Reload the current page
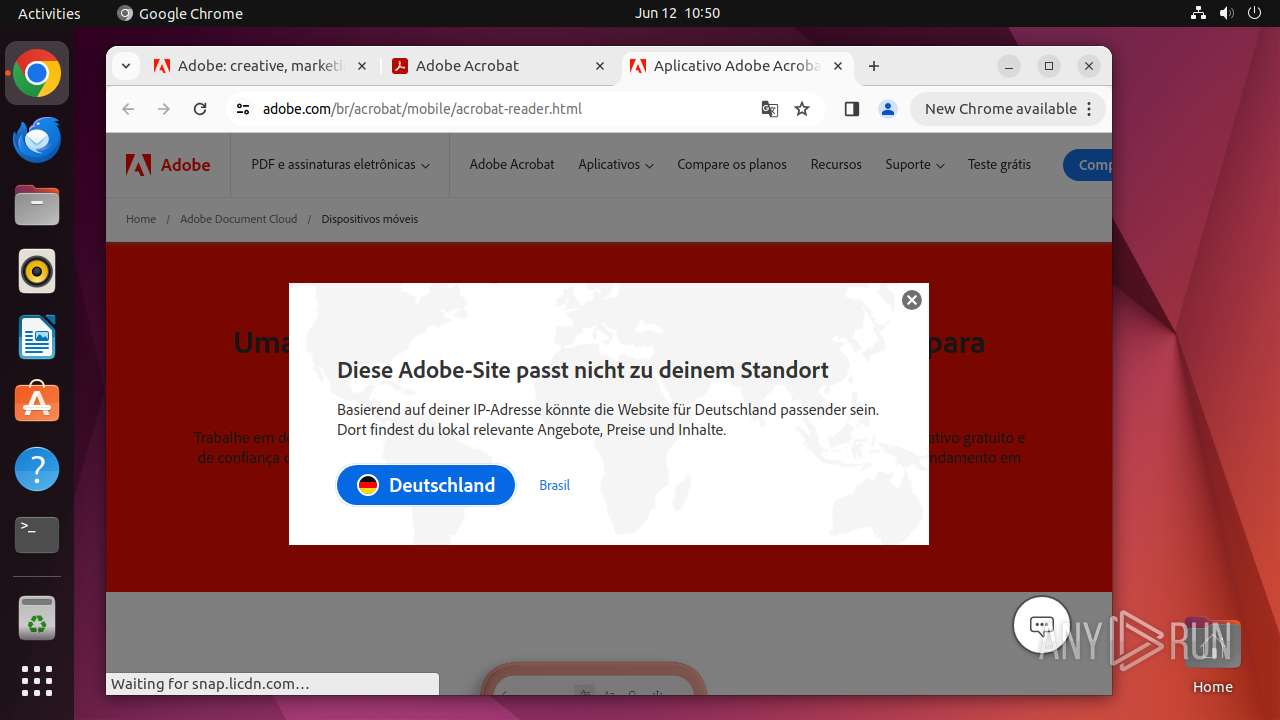 [x=200, y=109]
